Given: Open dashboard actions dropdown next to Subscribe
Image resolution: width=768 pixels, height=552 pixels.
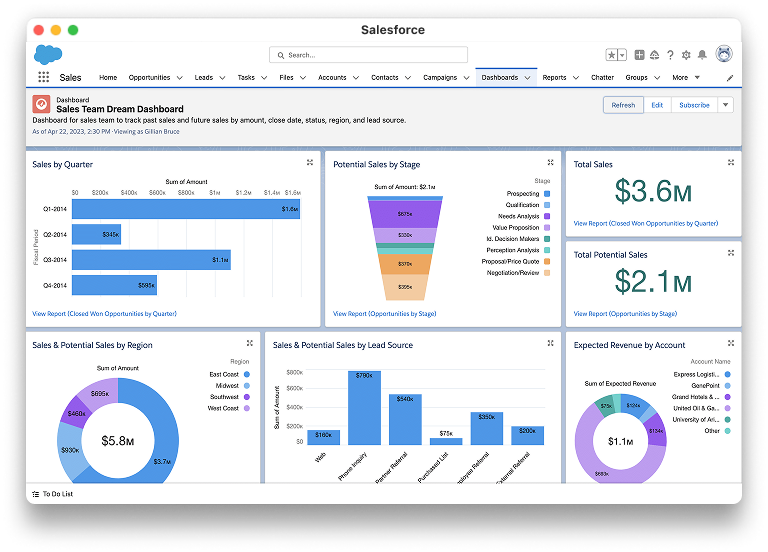Looking at the screenshot, I should click(x=725, y=105).
